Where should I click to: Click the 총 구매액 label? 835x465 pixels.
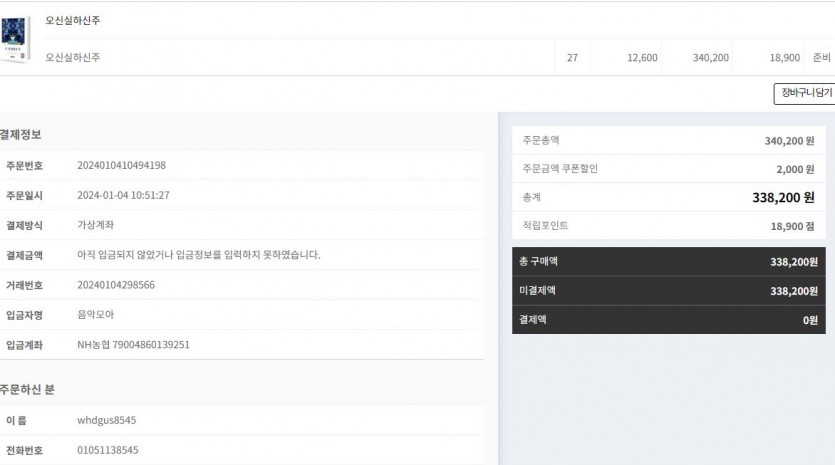[x=538, y=261]
